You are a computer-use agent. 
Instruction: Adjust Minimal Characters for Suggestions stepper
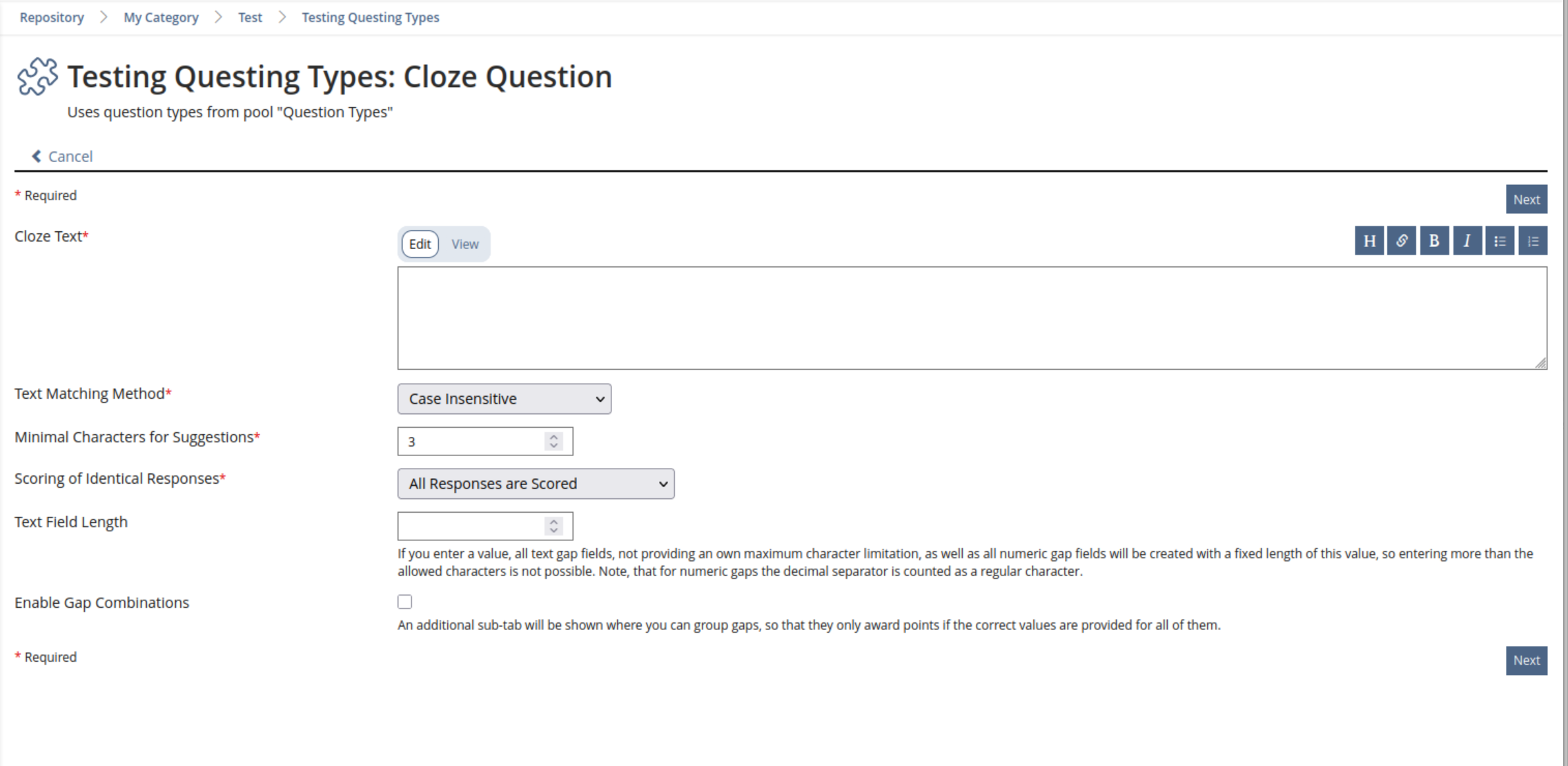553,441
